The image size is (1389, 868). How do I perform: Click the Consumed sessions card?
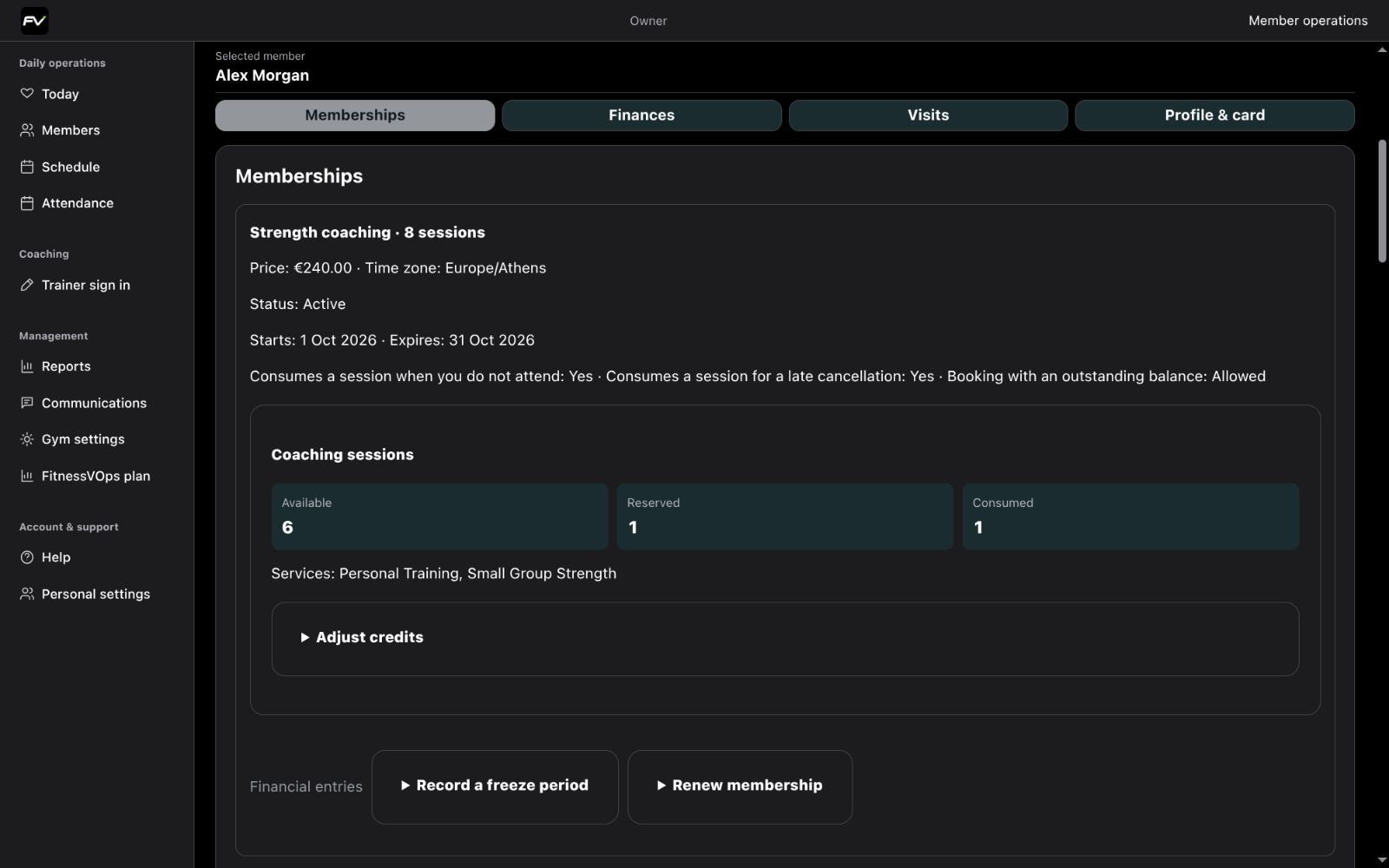(x=1130, y=516)
